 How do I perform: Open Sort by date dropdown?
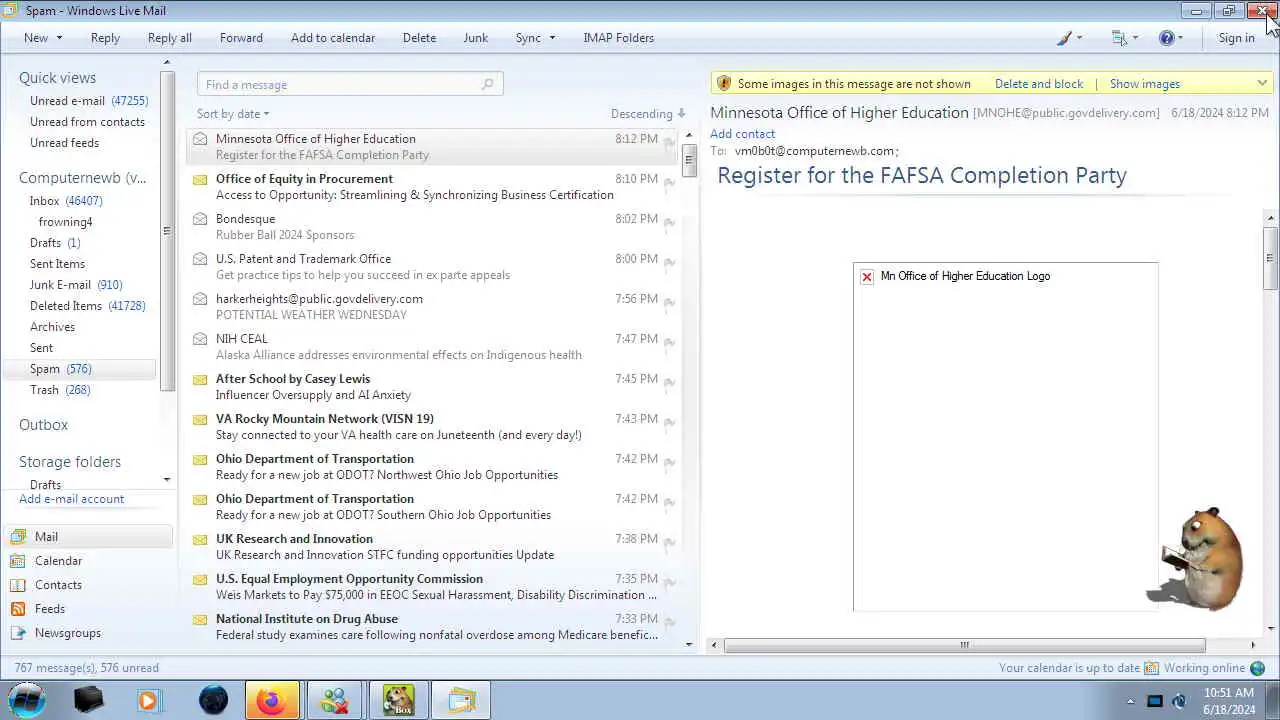[x=233, y=114]
